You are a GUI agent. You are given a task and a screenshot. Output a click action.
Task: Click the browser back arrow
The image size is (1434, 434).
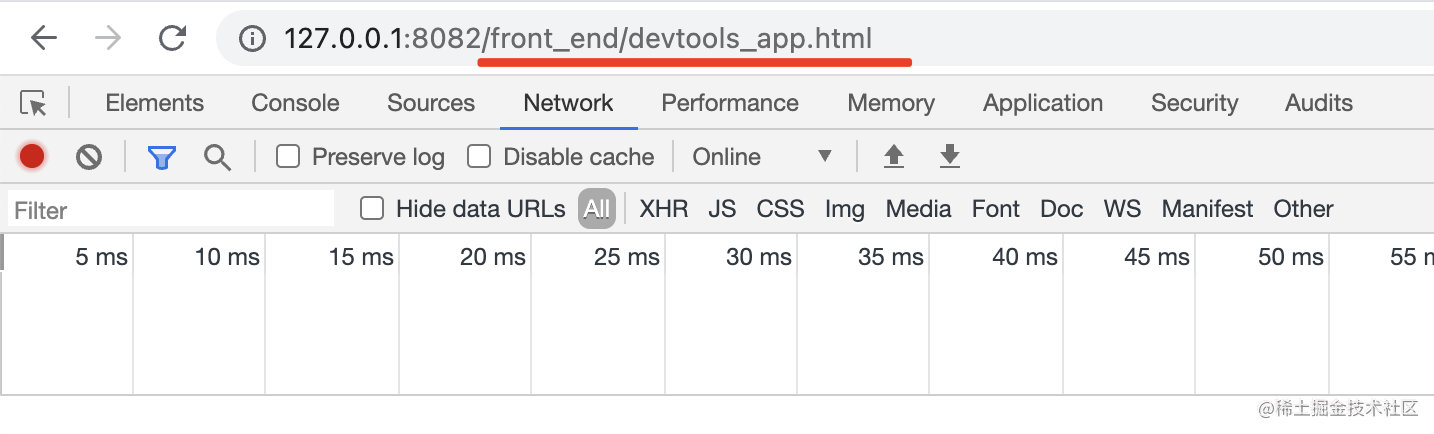44,39
